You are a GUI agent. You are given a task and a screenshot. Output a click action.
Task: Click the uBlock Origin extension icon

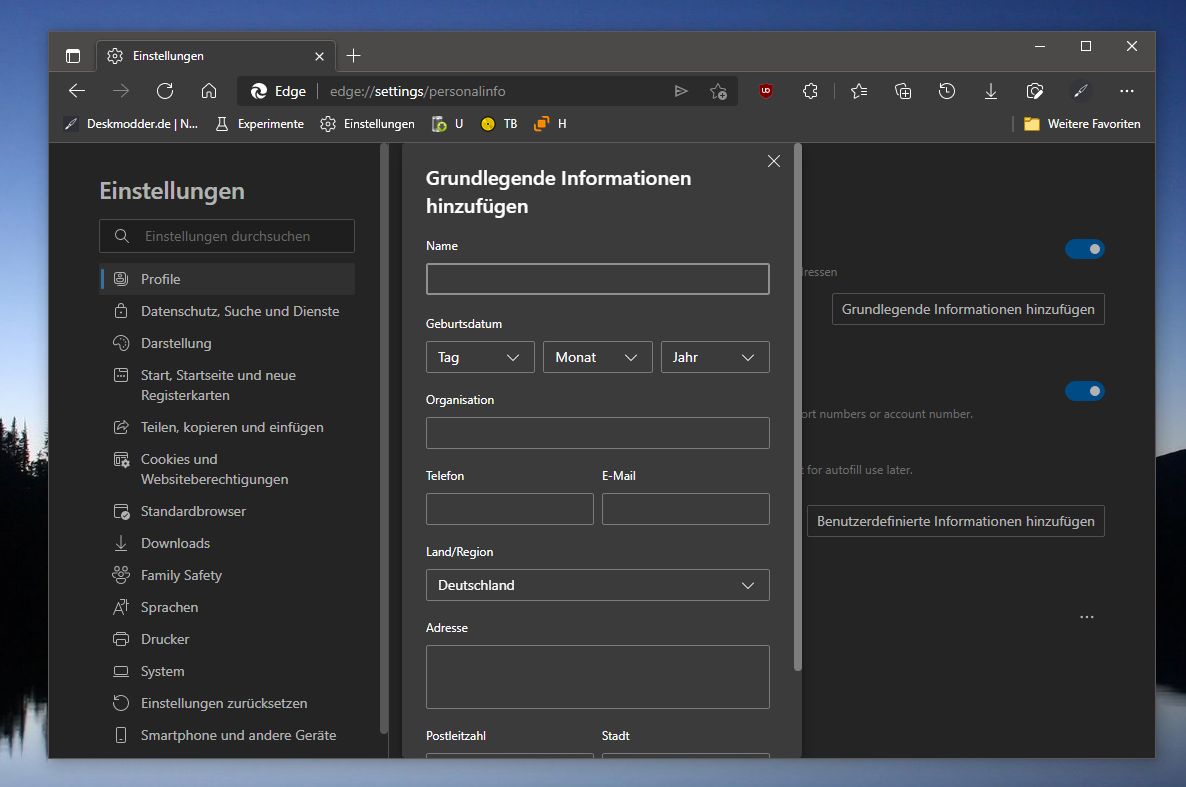[x=765, y=92]
